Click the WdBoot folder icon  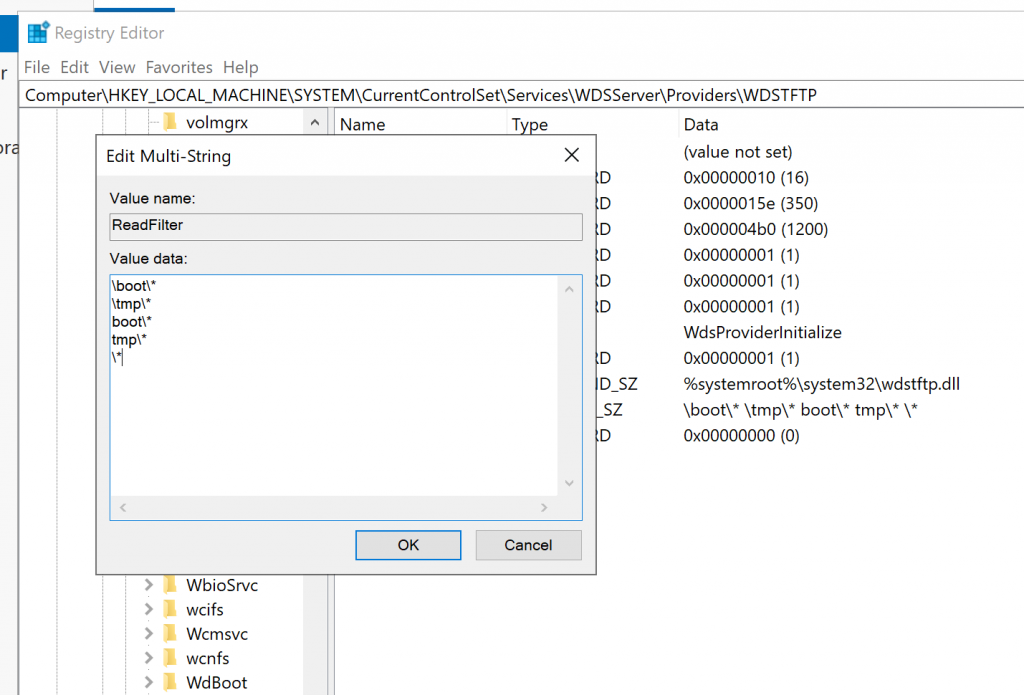(x=170, y=682)
